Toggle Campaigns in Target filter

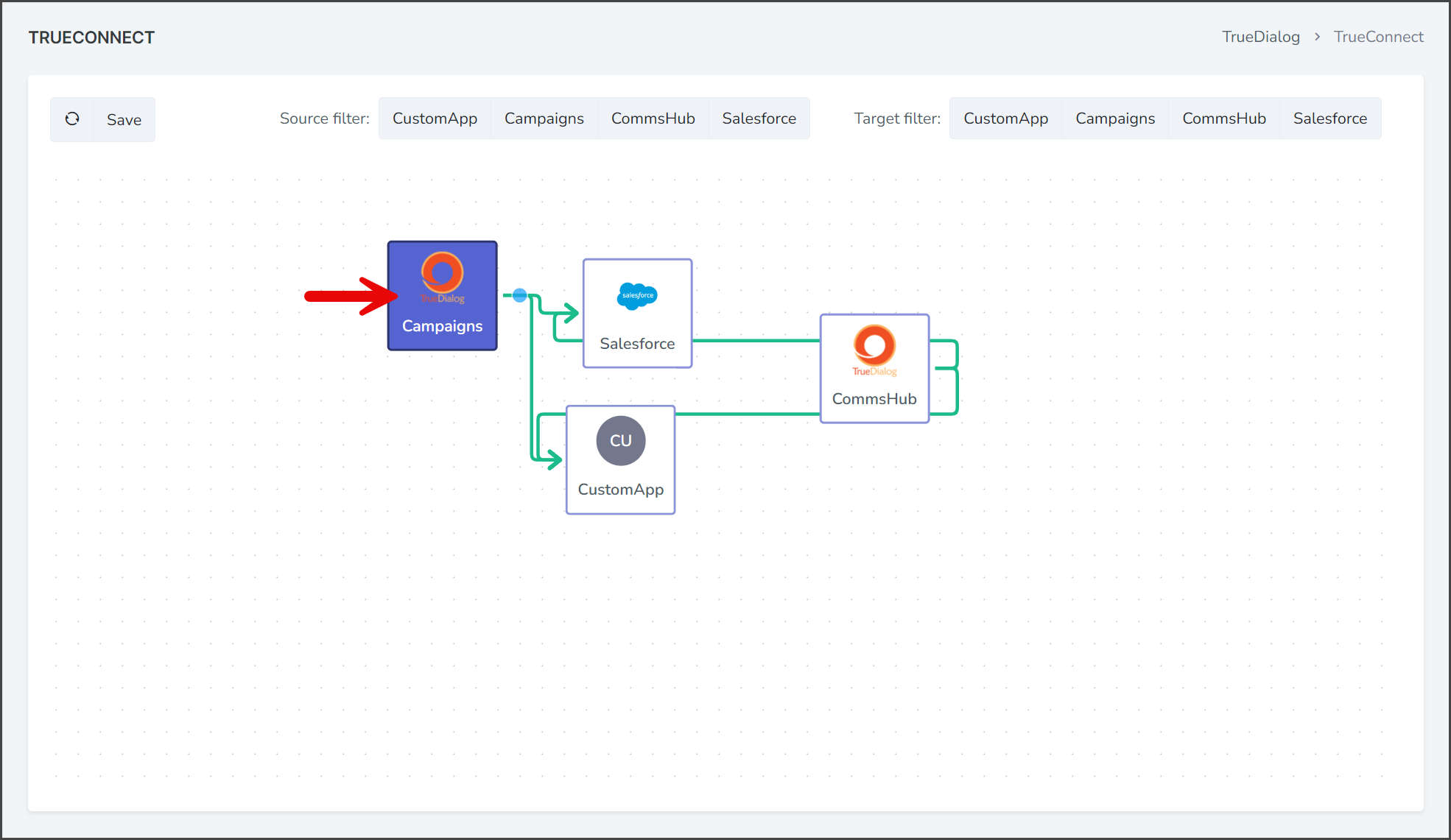[1115, 119]
